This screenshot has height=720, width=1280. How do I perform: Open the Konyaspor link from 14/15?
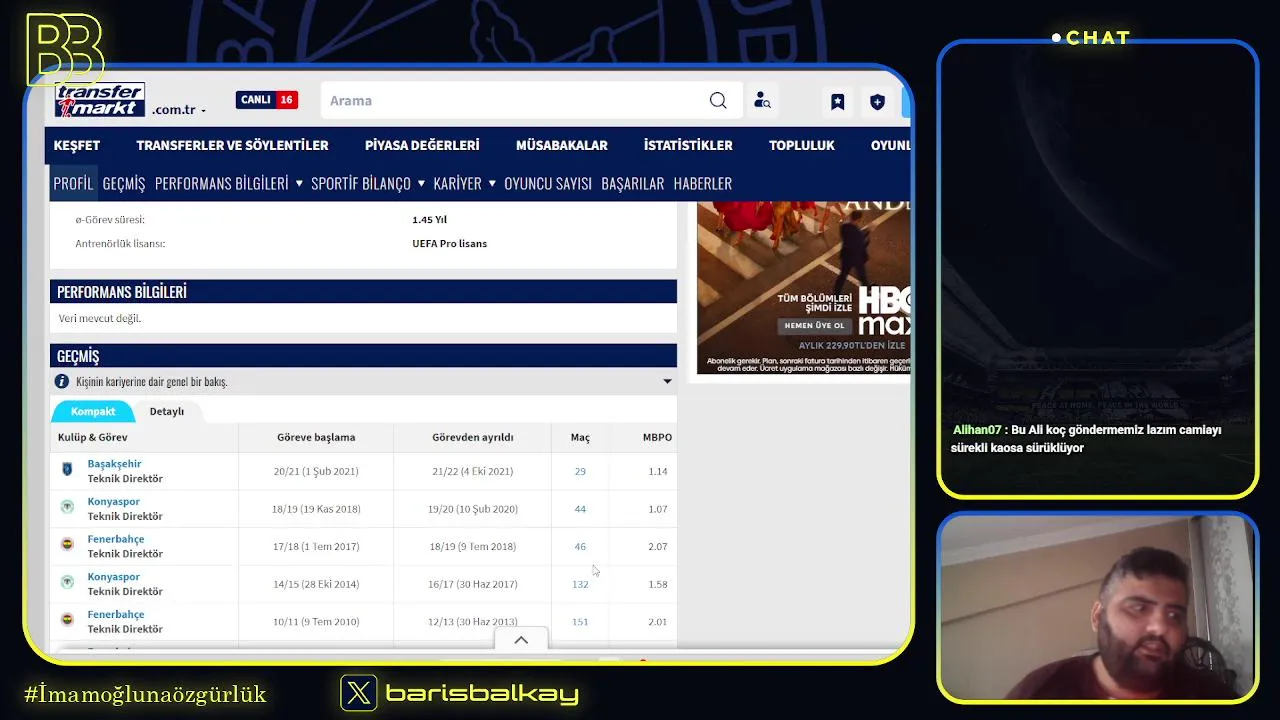114,577
